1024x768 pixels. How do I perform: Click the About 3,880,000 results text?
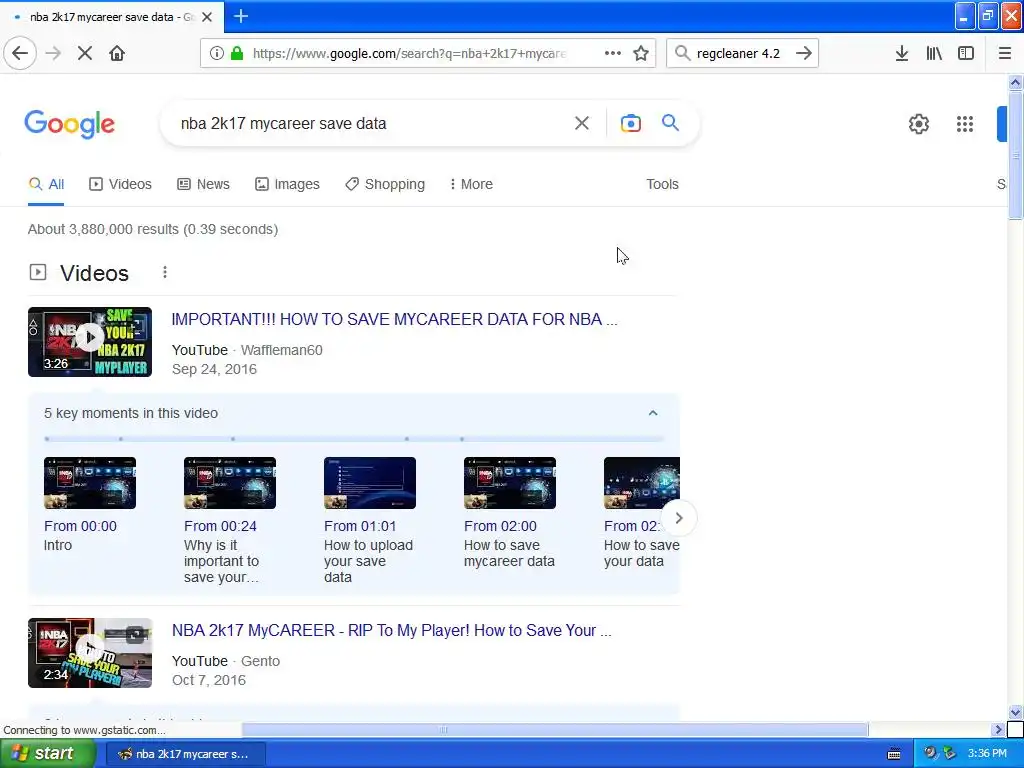click(153, 229)
